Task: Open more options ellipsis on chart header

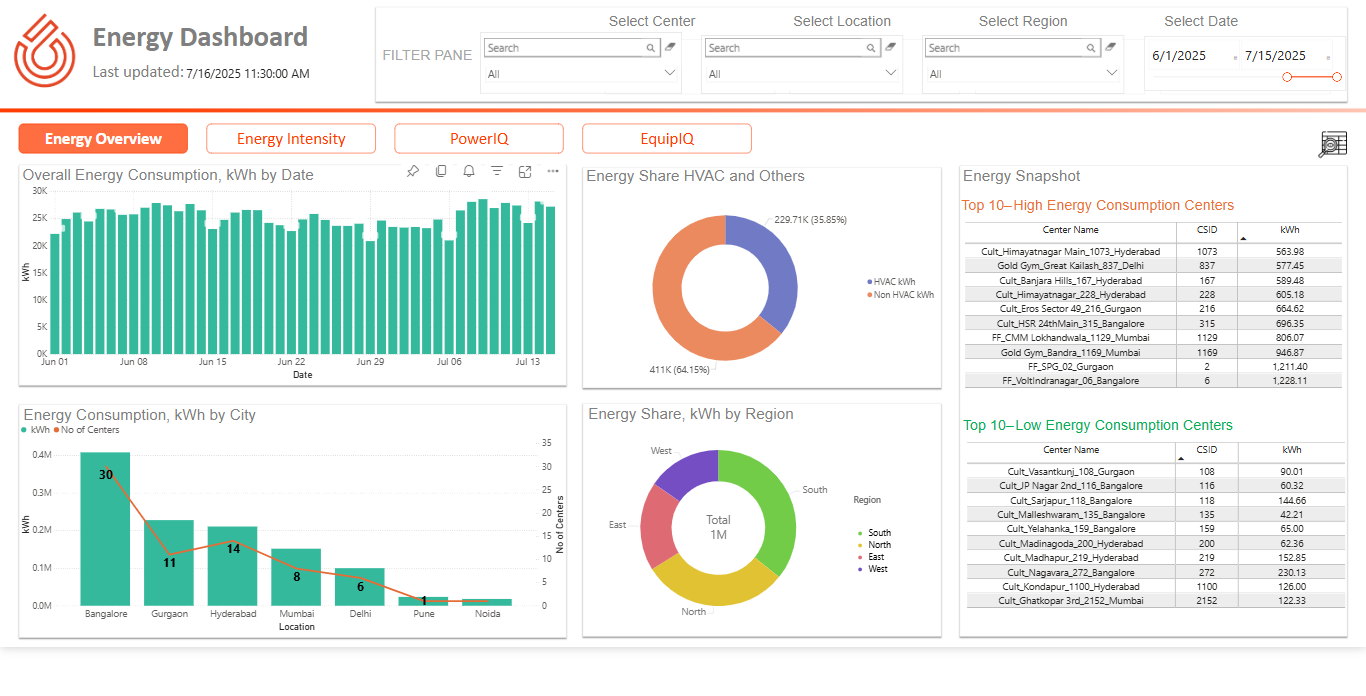Action: (553, 172)
